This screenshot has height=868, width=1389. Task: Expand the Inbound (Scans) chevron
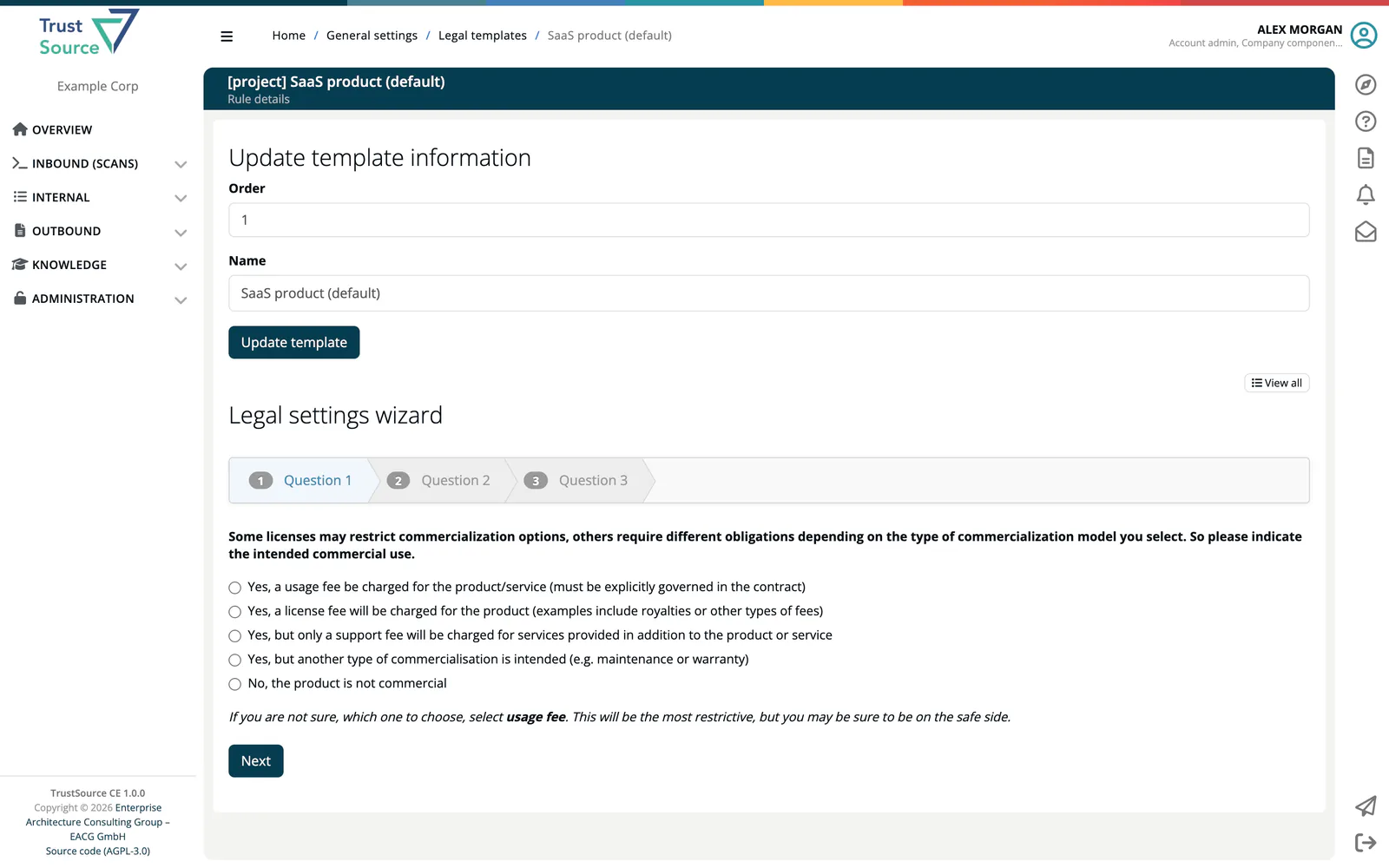(181, 164)
